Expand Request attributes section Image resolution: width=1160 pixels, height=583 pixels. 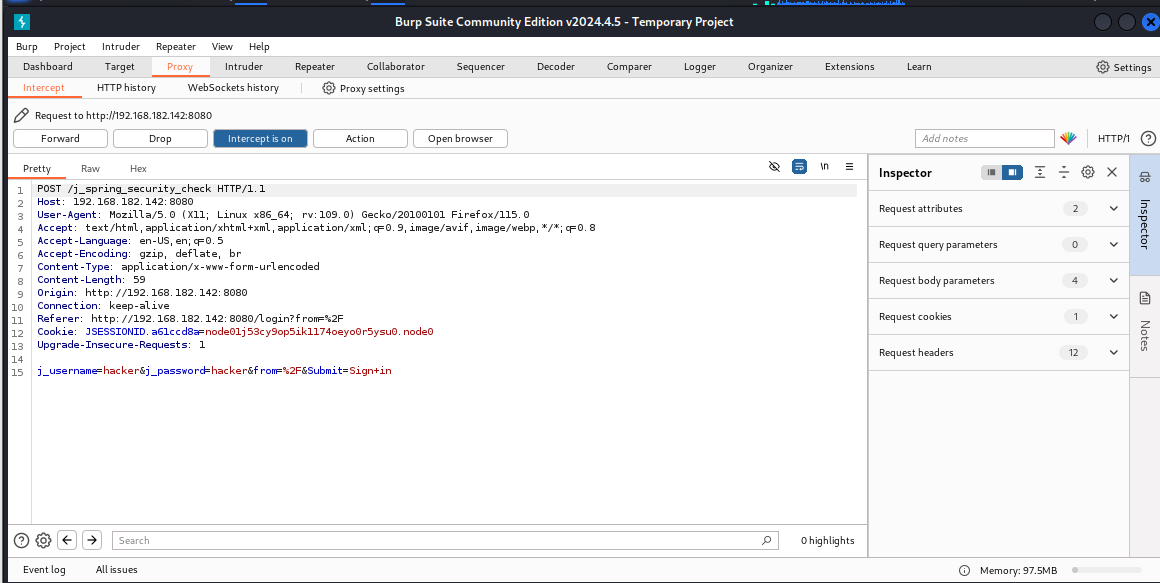tap(1113, 209)
